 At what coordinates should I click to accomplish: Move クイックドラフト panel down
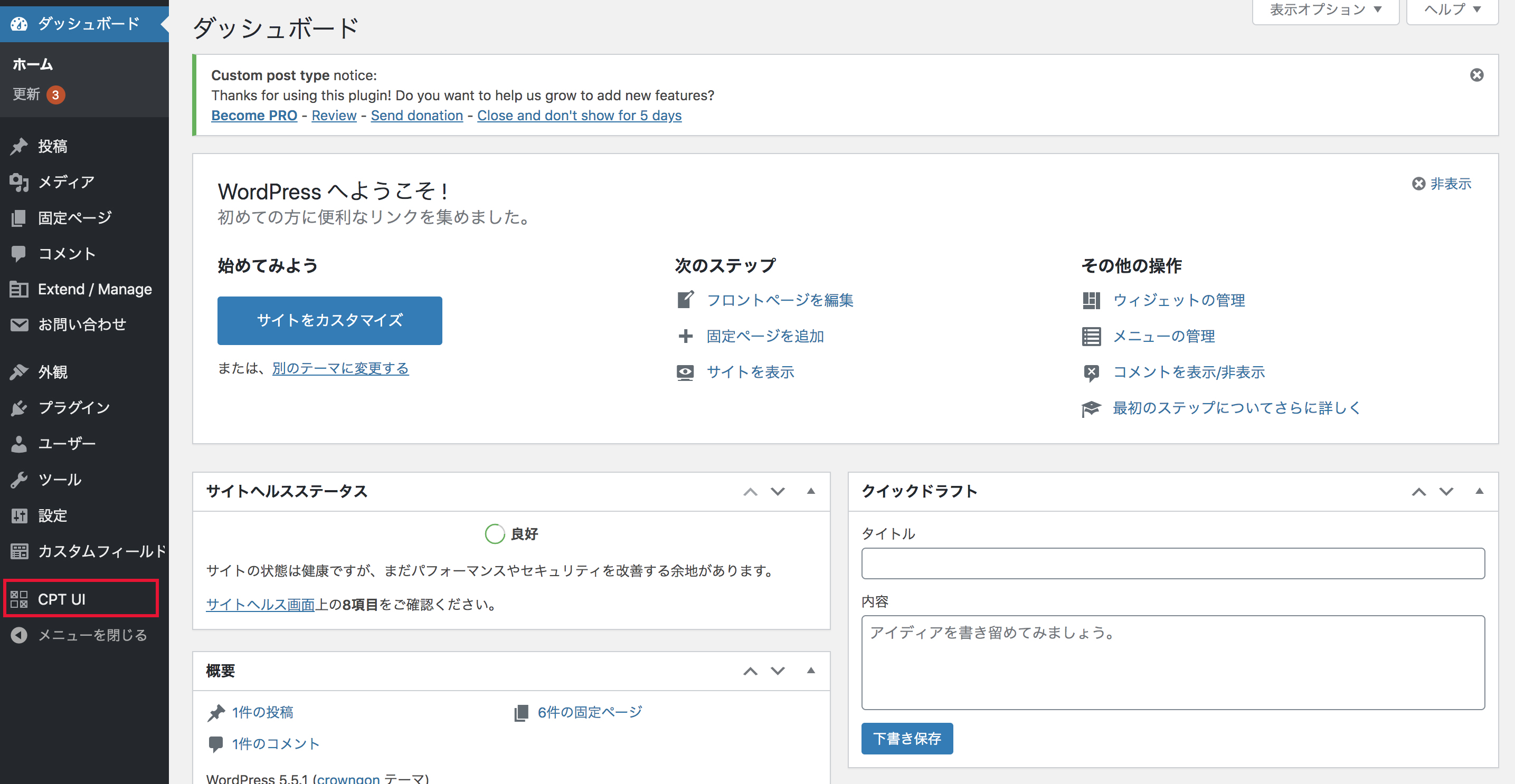coord(1446,492)
